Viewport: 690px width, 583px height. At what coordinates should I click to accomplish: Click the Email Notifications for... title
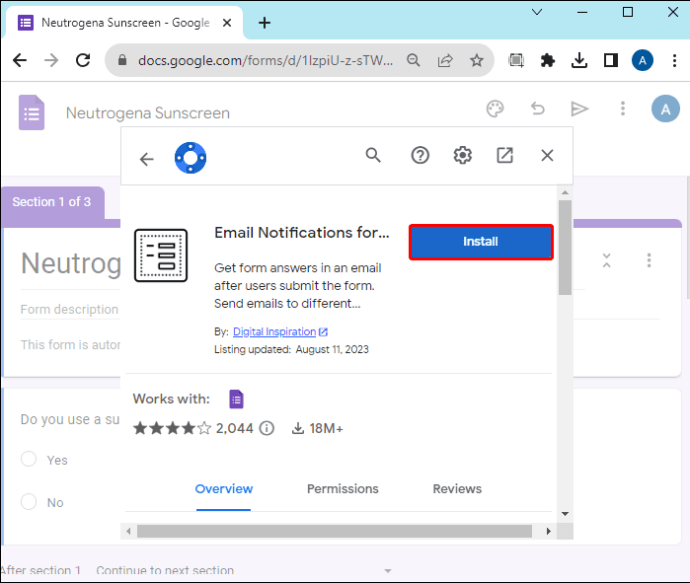[x=301, y=233]
